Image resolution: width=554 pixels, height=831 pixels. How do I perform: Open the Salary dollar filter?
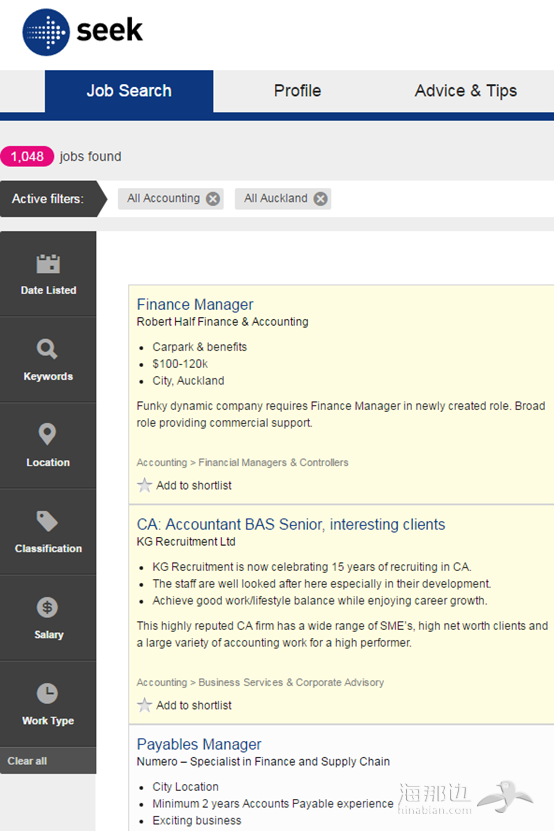coord(48,618)
